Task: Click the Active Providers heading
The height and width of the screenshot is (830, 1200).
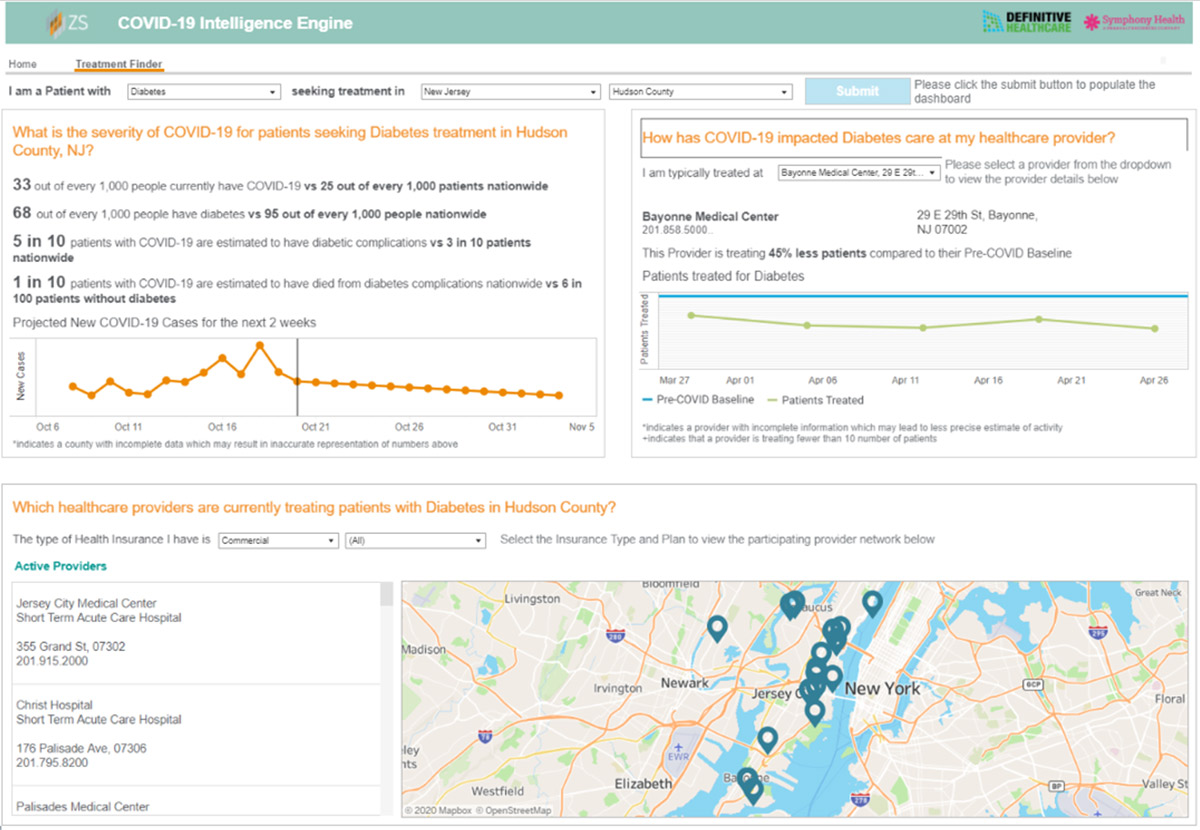Action: click(61, 566)
